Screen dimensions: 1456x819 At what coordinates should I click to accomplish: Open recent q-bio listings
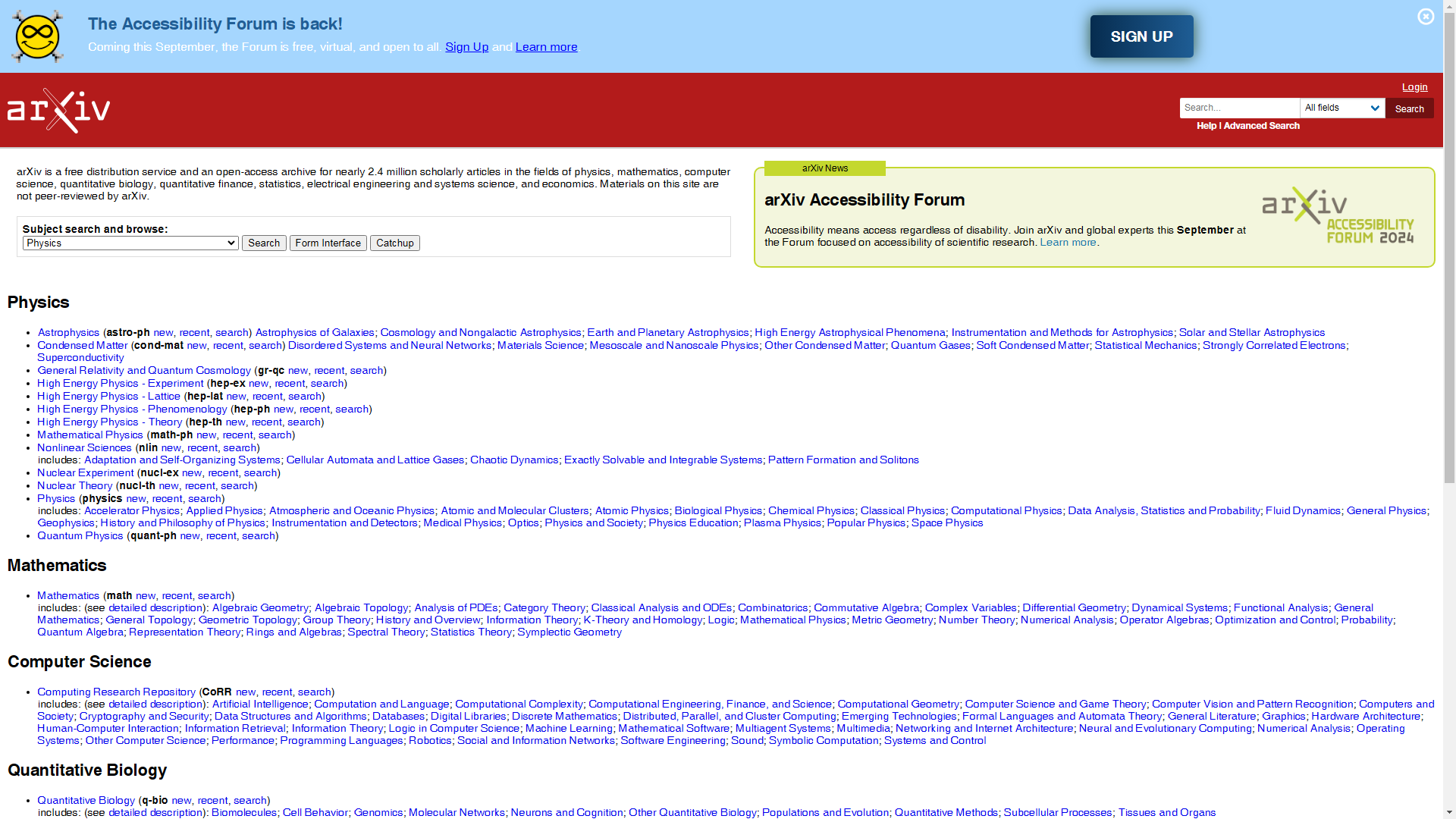(x=212, y=801)
